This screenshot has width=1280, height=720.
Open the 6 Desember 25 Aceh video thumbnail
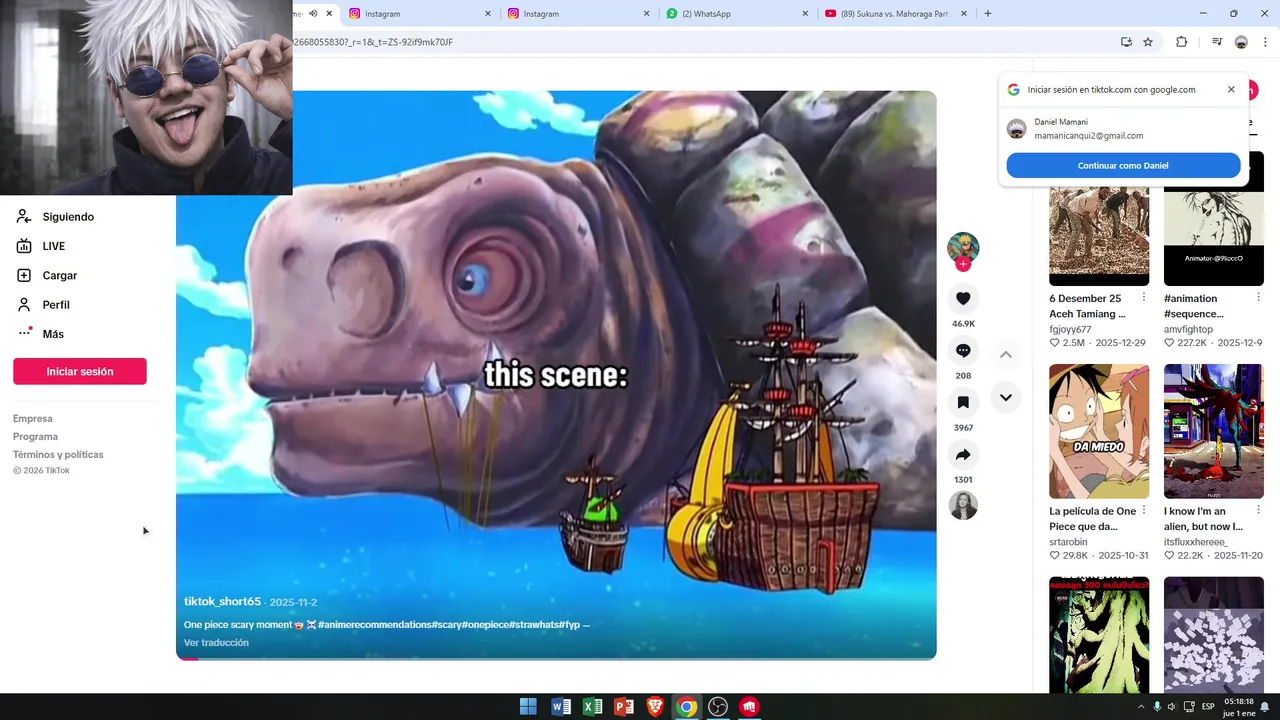pyautogui.click(x=1099, y=219)
